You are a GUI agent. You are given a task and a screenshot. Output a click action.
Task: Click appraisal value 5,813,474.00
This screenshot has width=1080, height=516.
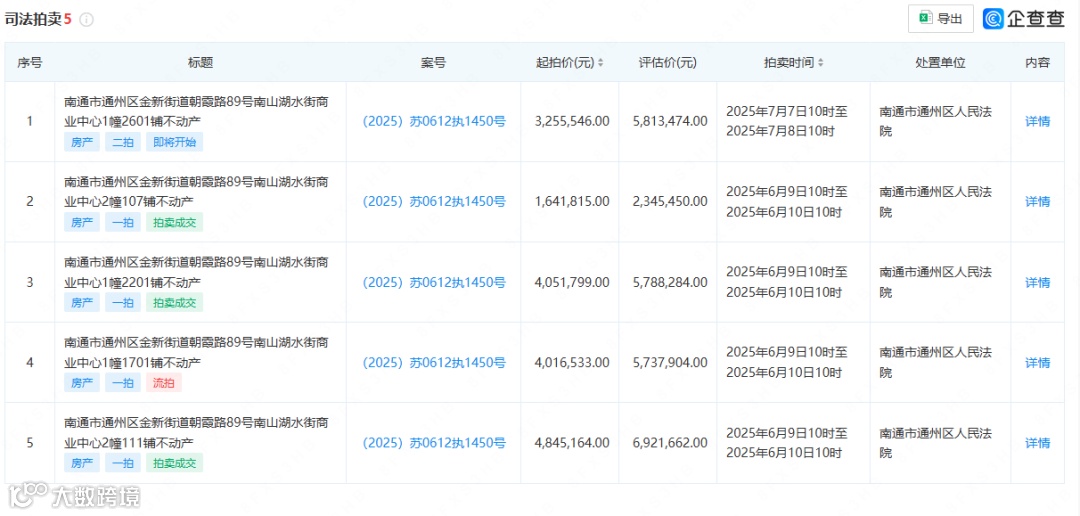pos(669,121)
